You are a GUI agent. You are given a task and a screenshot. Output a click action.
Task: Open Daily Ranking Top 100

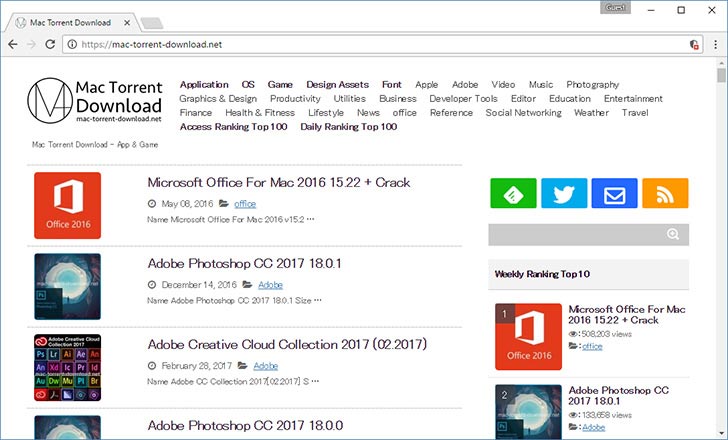tap(349, 127)
